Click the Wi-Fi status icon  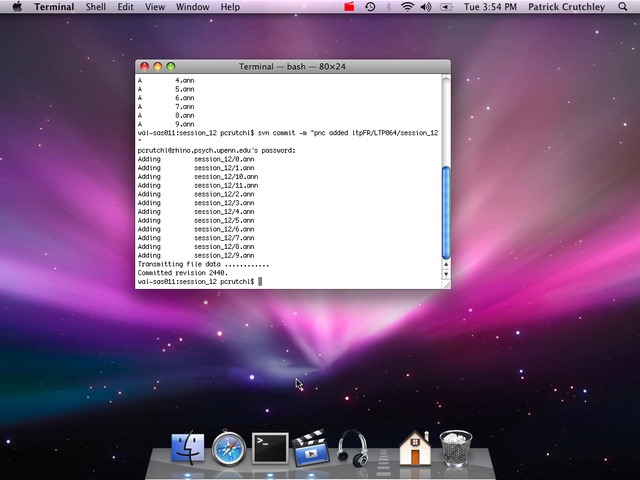pos(407,7)
